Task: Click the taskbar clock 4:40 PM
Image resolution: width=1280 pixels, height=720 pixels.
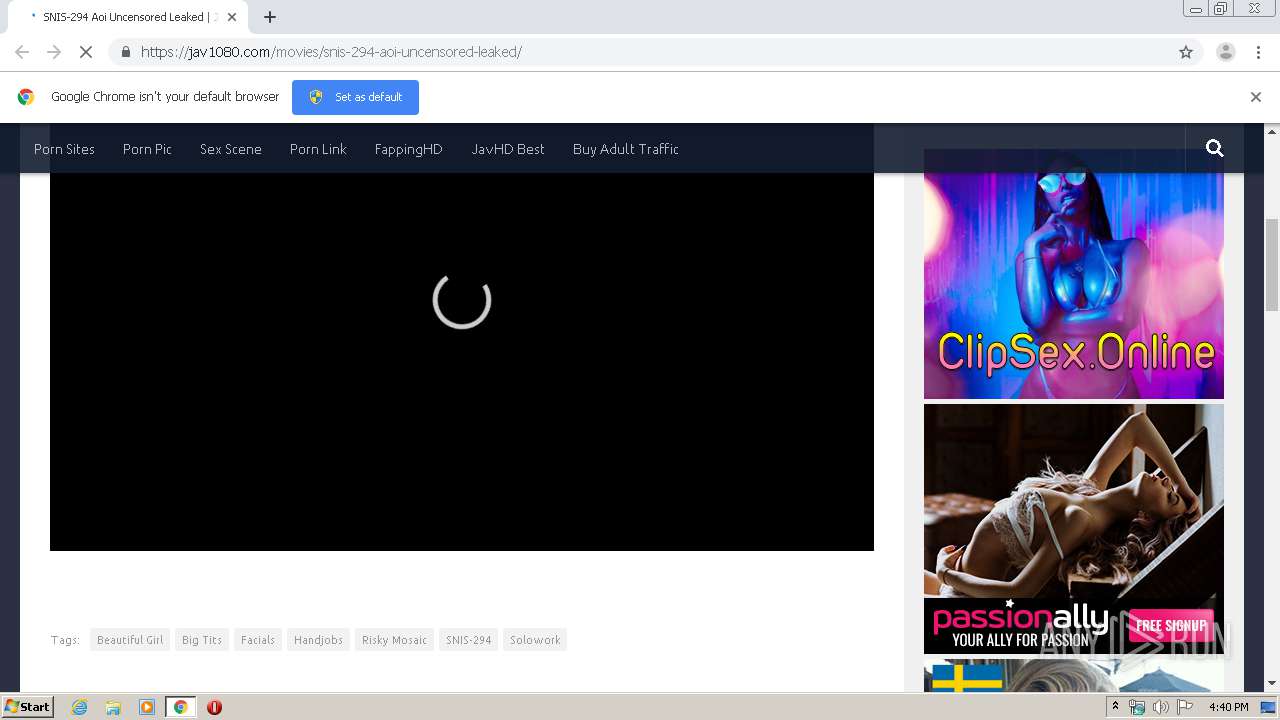Action: [x=1229, y=707]
